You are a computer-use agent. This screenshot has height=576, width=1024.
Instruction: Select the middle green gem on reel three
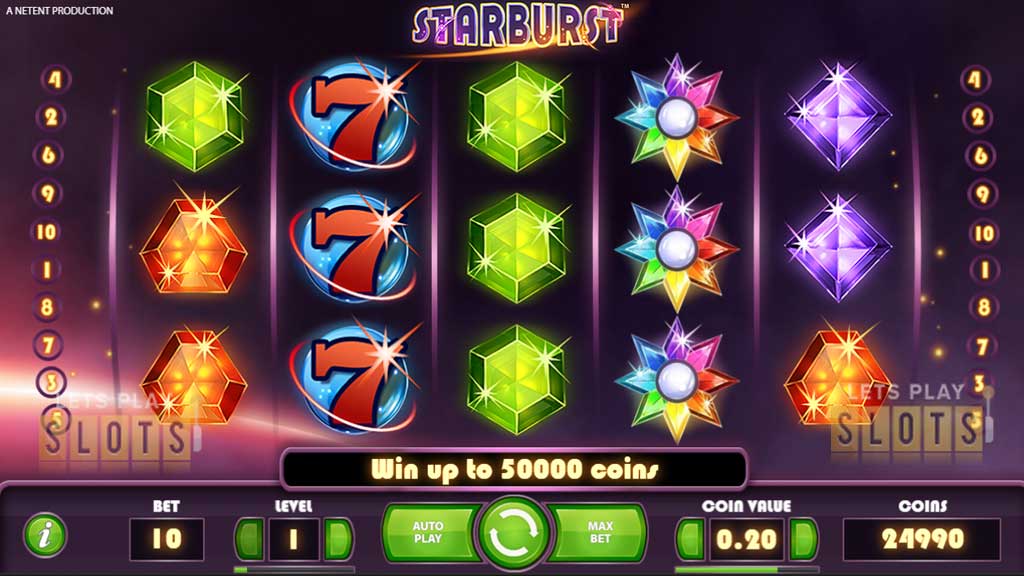click(x=517, y=248)
